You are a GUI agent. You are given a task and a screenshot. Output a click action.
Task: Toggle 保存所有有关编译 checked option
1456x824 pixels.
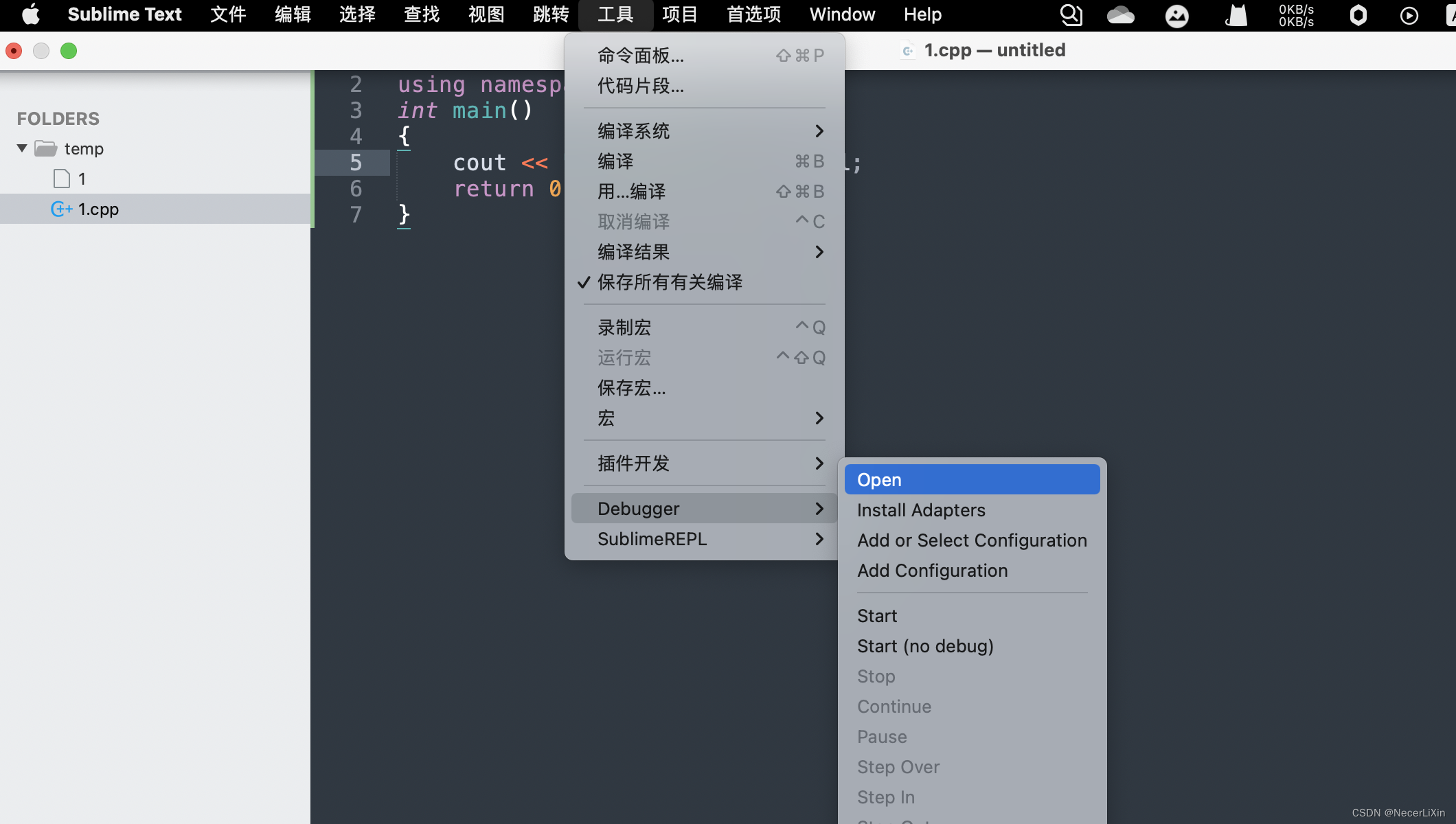(x=670, y=282)
